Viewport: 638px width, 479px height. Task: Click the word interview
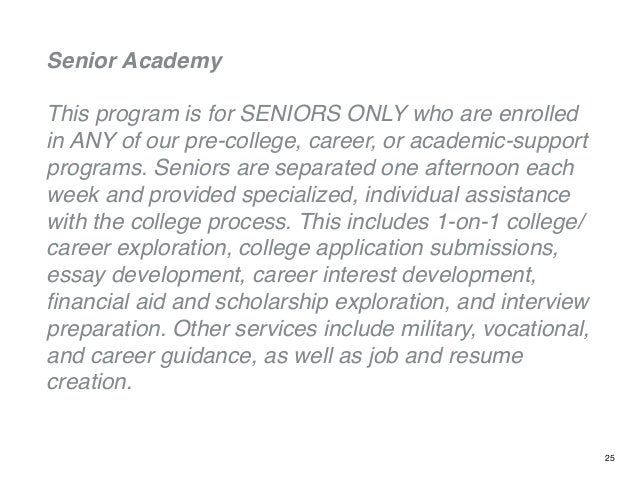click(x=545, y=302)
